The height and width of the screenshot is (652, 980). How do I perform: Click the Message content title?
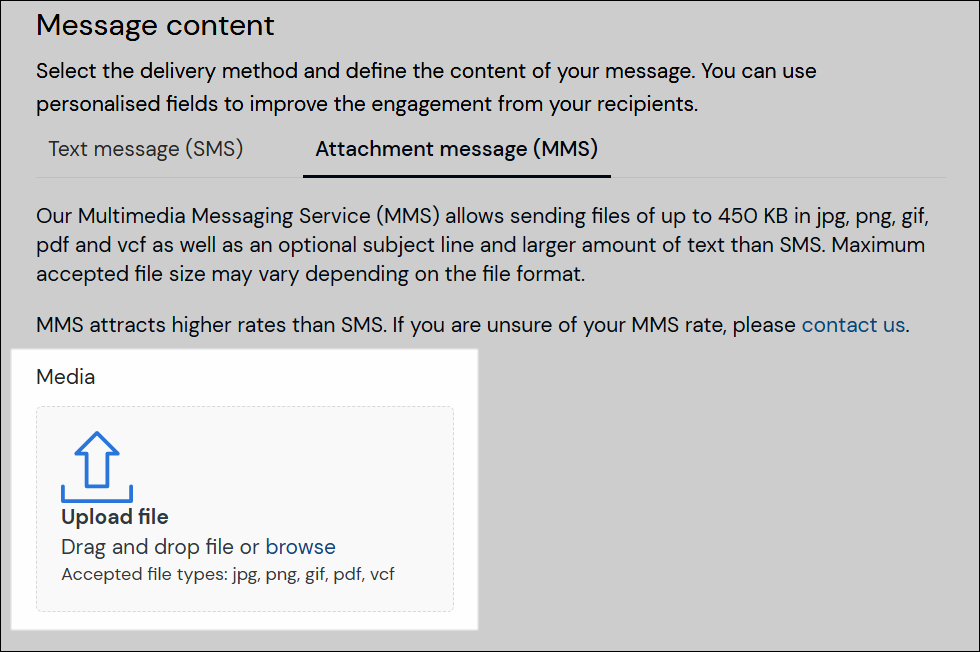tap(155, 25)
